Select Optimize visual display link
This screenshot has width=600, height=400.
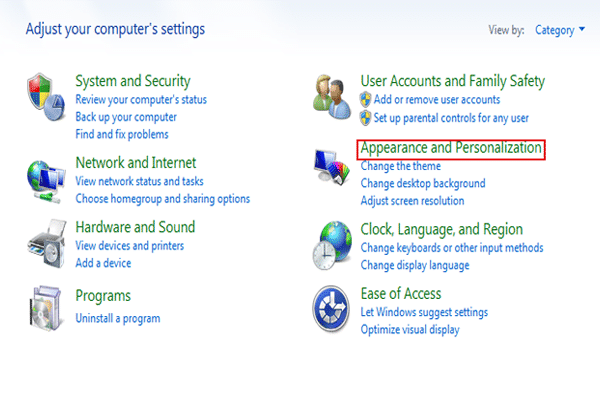[410, 329]
